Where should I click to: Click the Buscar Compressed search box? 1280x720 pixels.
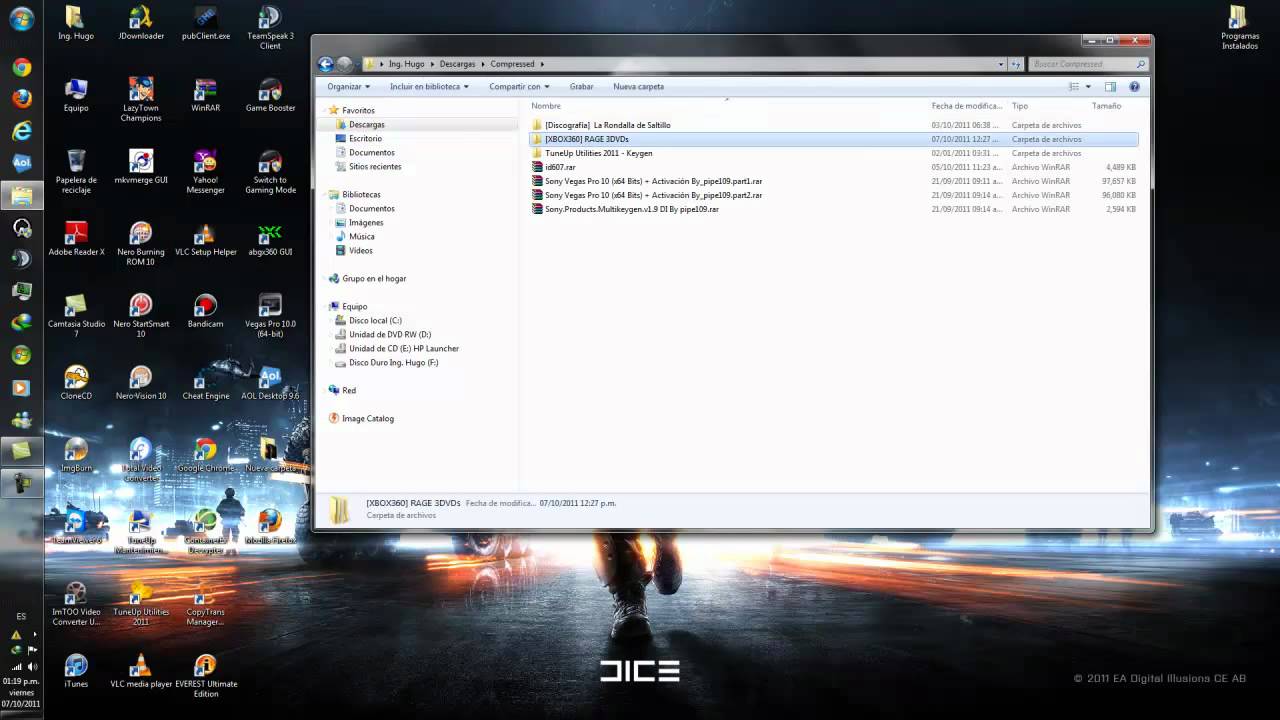click(x=1088, y=64)
